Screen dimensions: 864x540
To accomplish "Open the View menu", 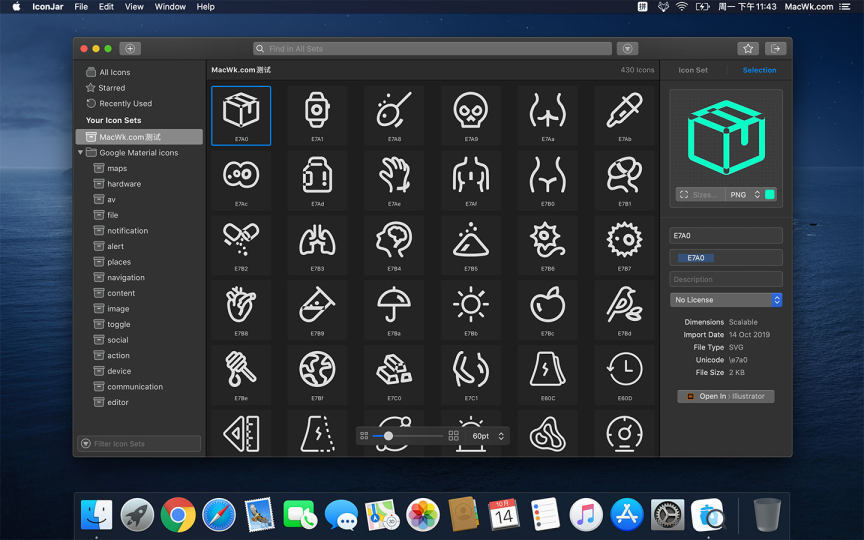I will tap(134, 7).
